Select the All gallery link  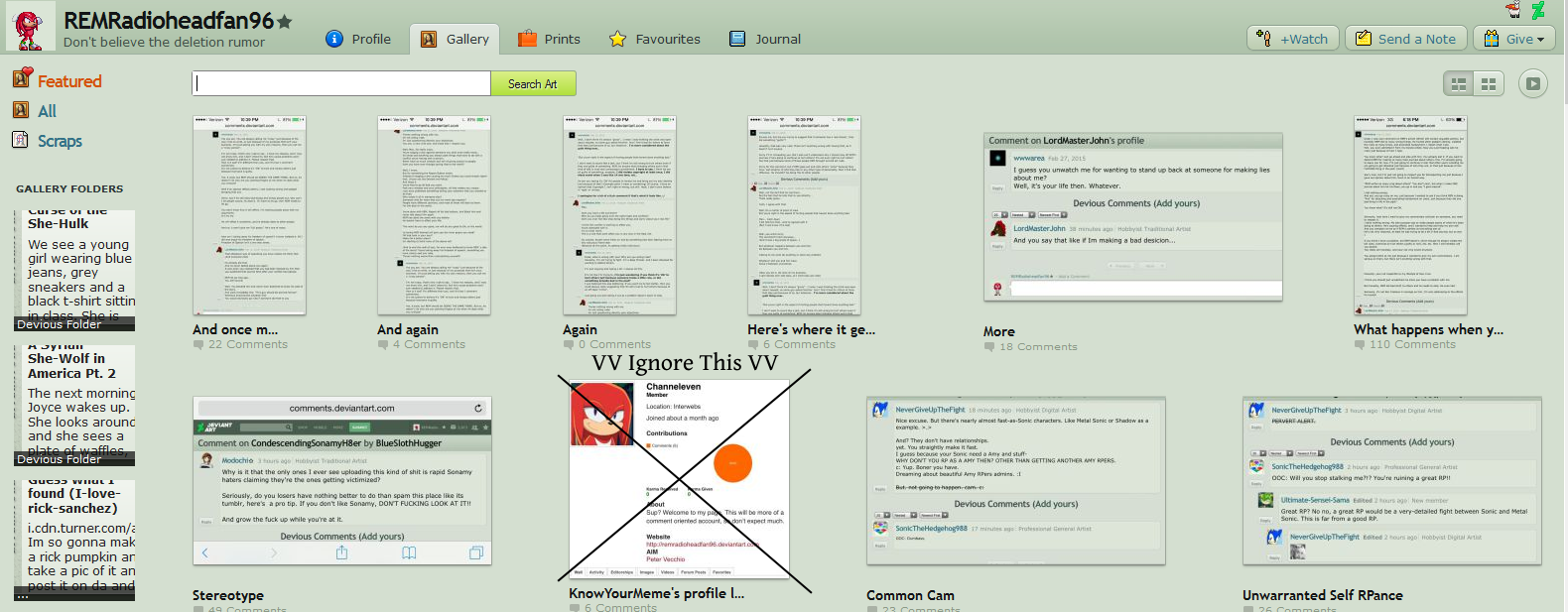(x=35, y=111)
